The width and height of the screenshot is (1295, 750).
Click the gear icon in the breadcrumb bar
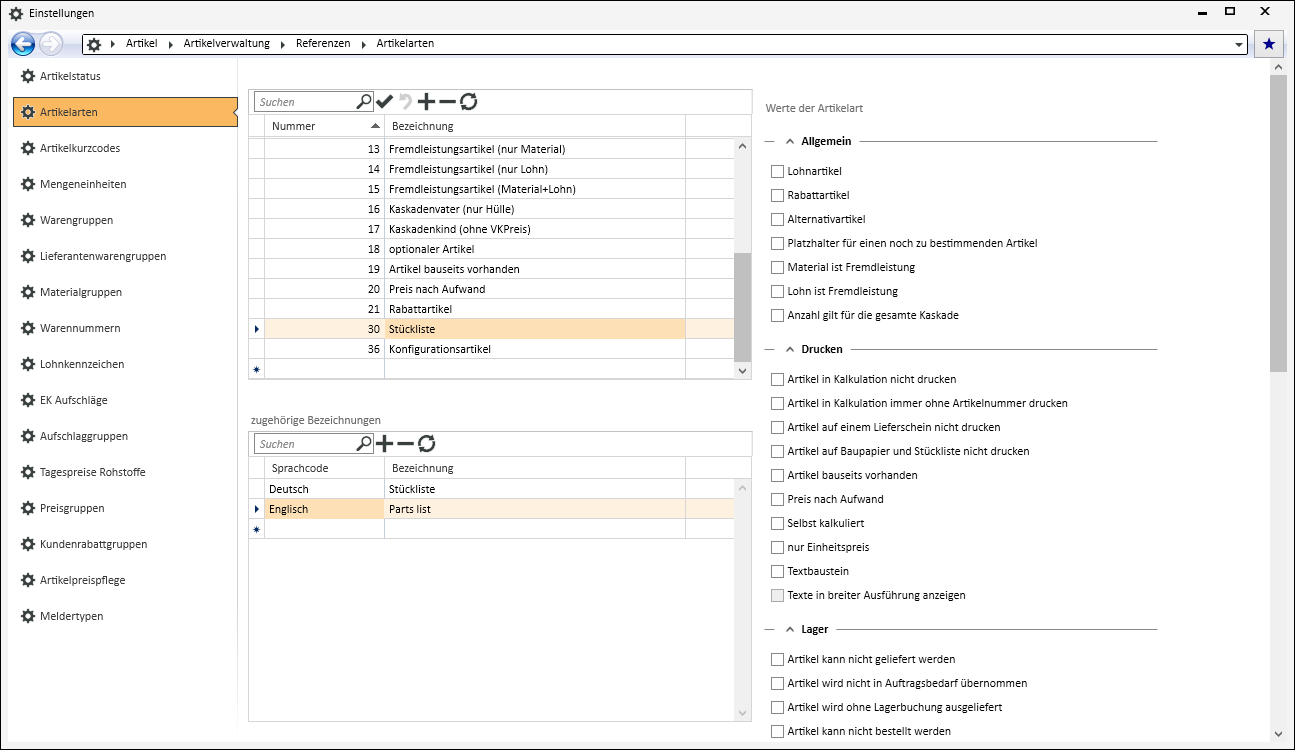click(x=95, y=44)
